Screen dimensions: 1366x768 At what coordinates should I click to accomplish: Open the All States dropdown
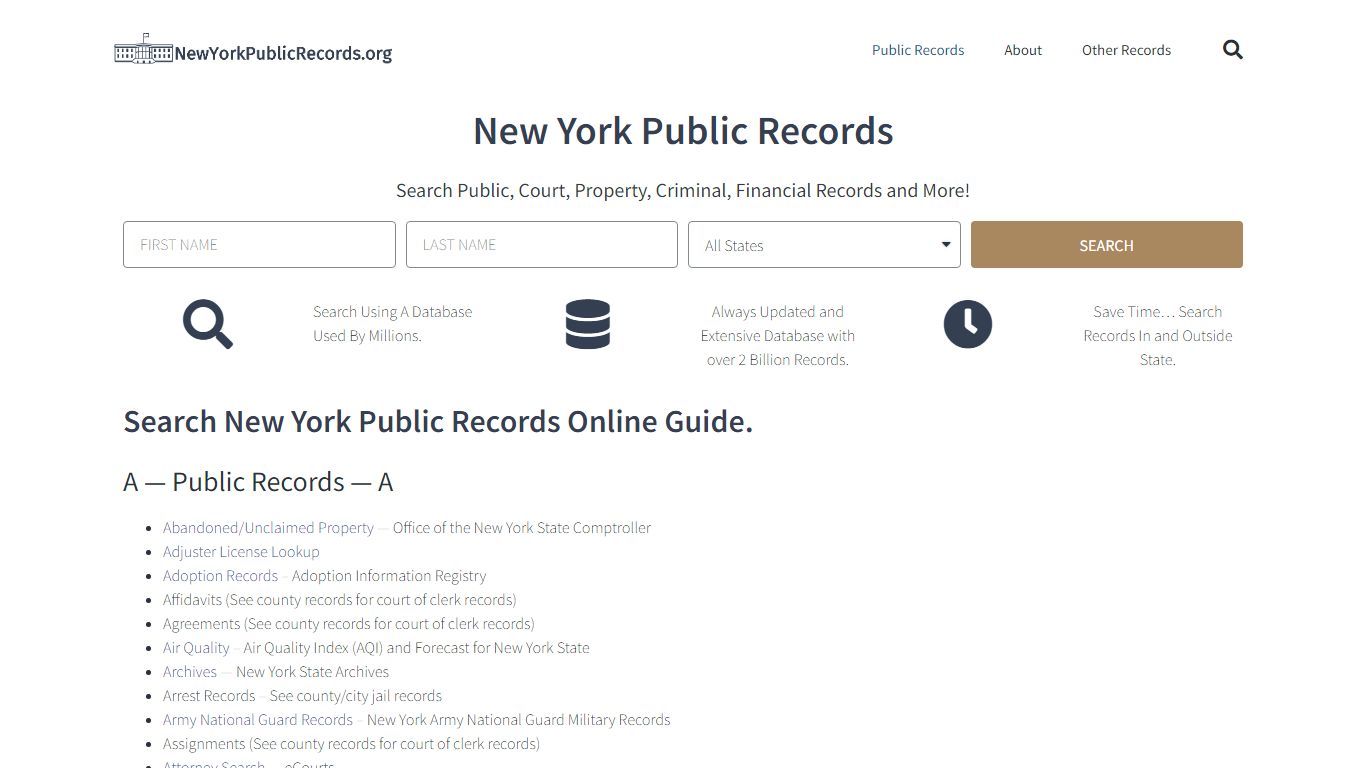click(x=823, y=244)
